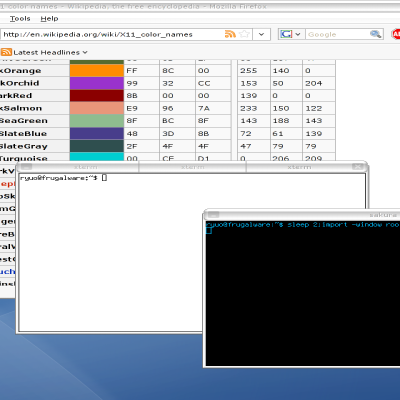
Task: Click the orange Latest Headlines feed icon
Action: pyautogui.click(x=6, y=52)
